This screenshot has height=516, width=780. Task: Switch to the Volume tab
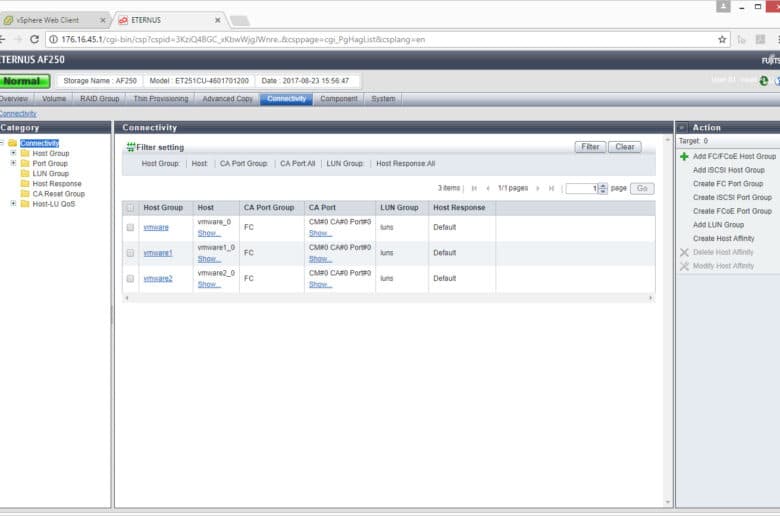pos(54,99)
